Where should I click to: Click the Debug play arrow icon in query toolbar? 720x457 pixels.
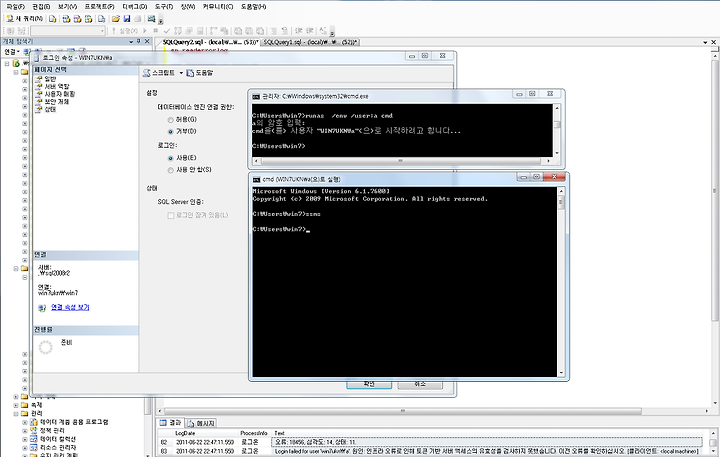145,31
